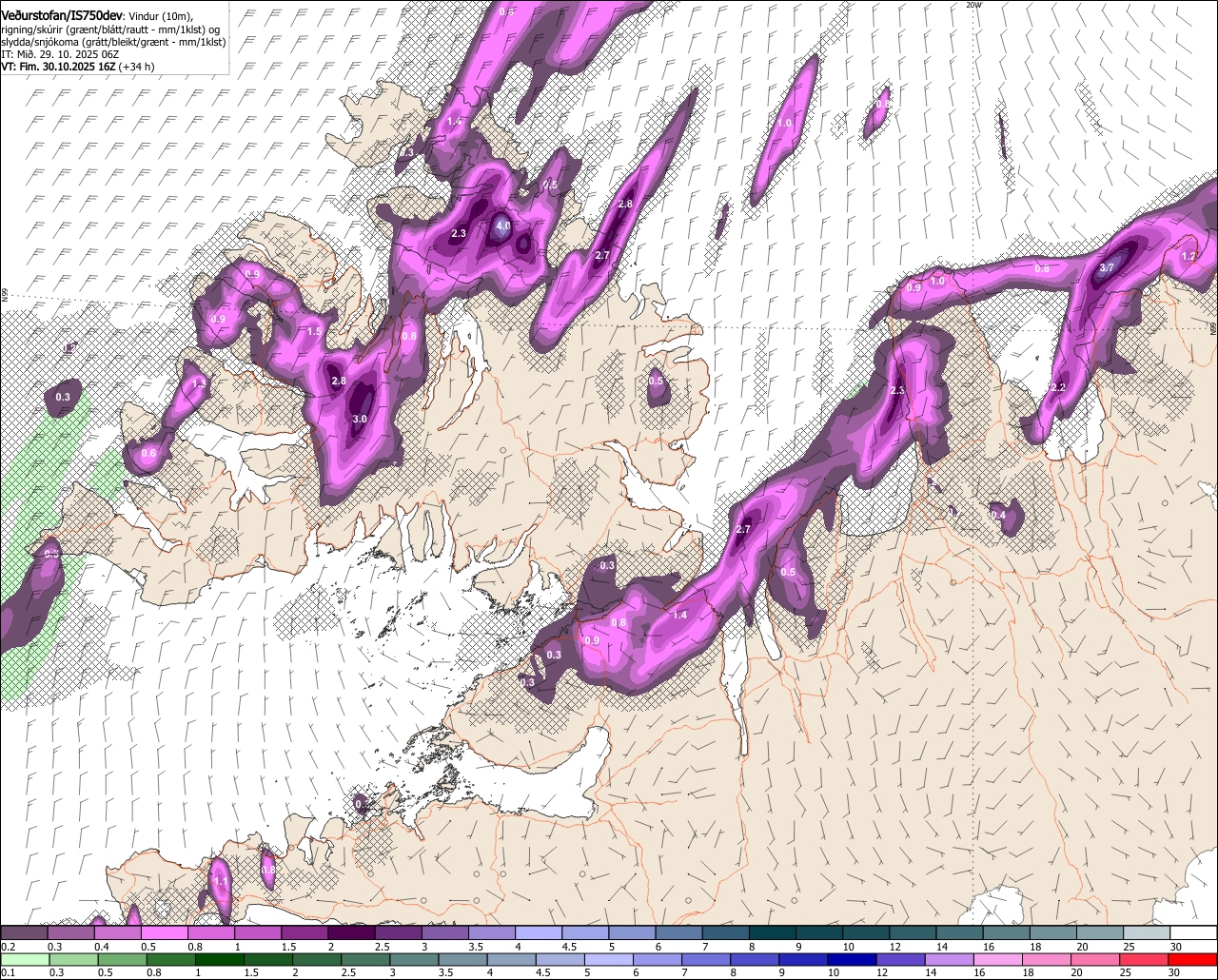Click the 0.2 label on the snow scale
This screenshot has width=1218, height=980.
tap(9, 947)
